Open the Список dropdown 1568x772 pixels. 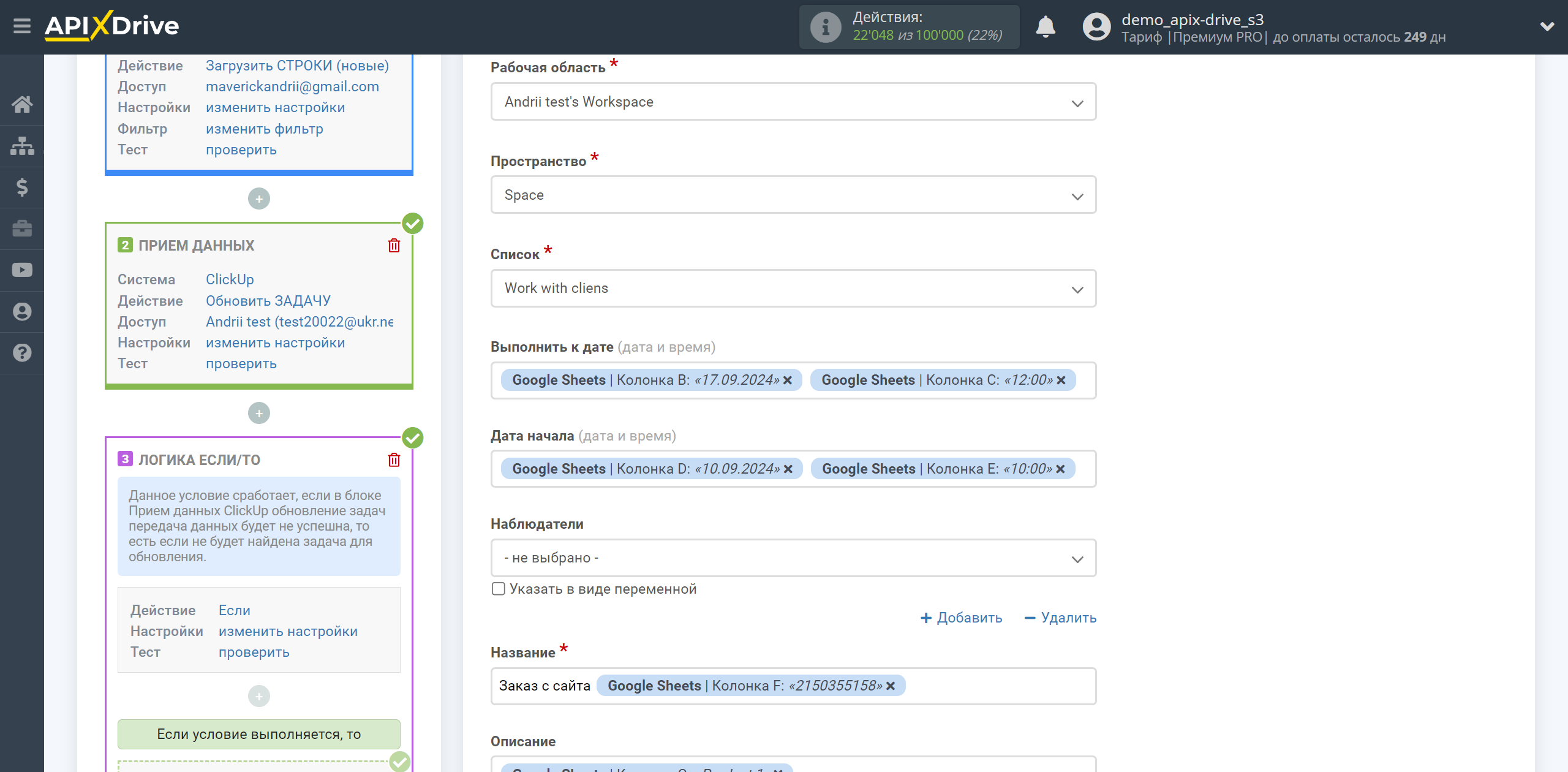tap(793, 288)
